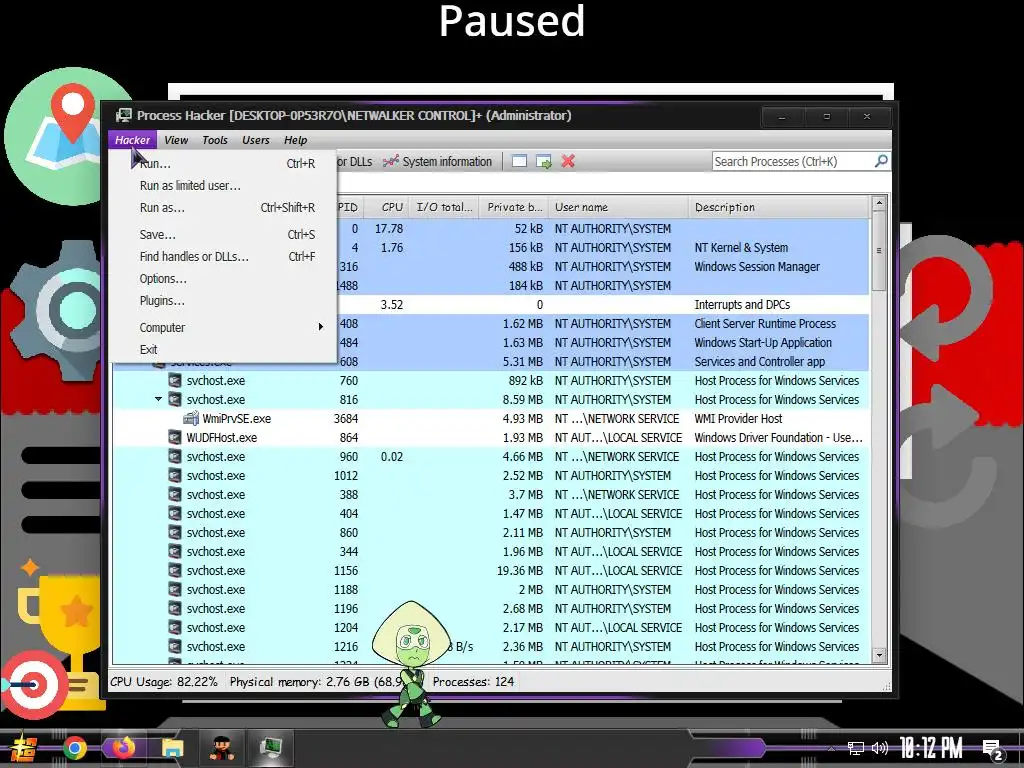The image size is (1024, 768).
Task: Open the Tools menu
Action: pos(215,140)
